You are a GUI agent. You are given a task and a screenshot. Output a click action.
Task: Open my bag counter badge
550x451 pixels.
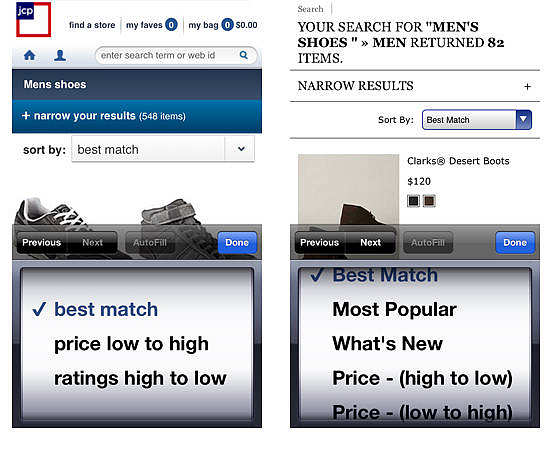click(x=227, y=25)
